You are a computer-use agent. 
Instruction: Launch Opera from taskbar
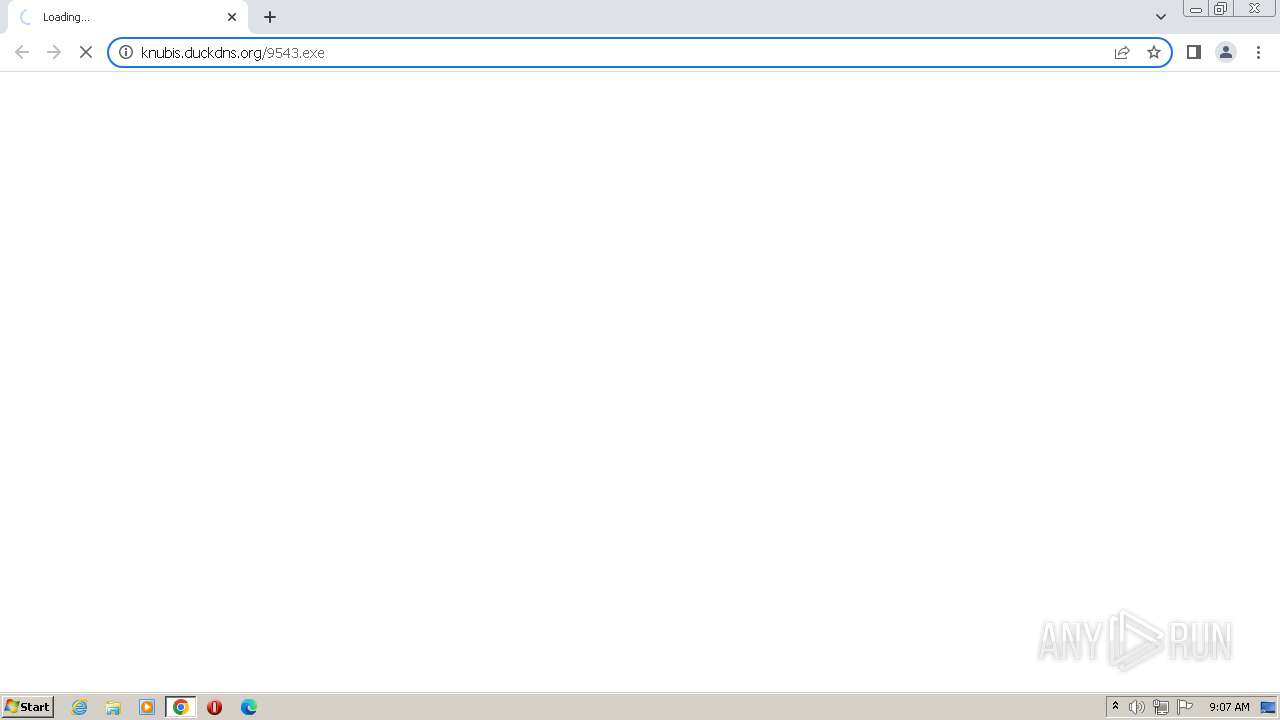[214, 707]
